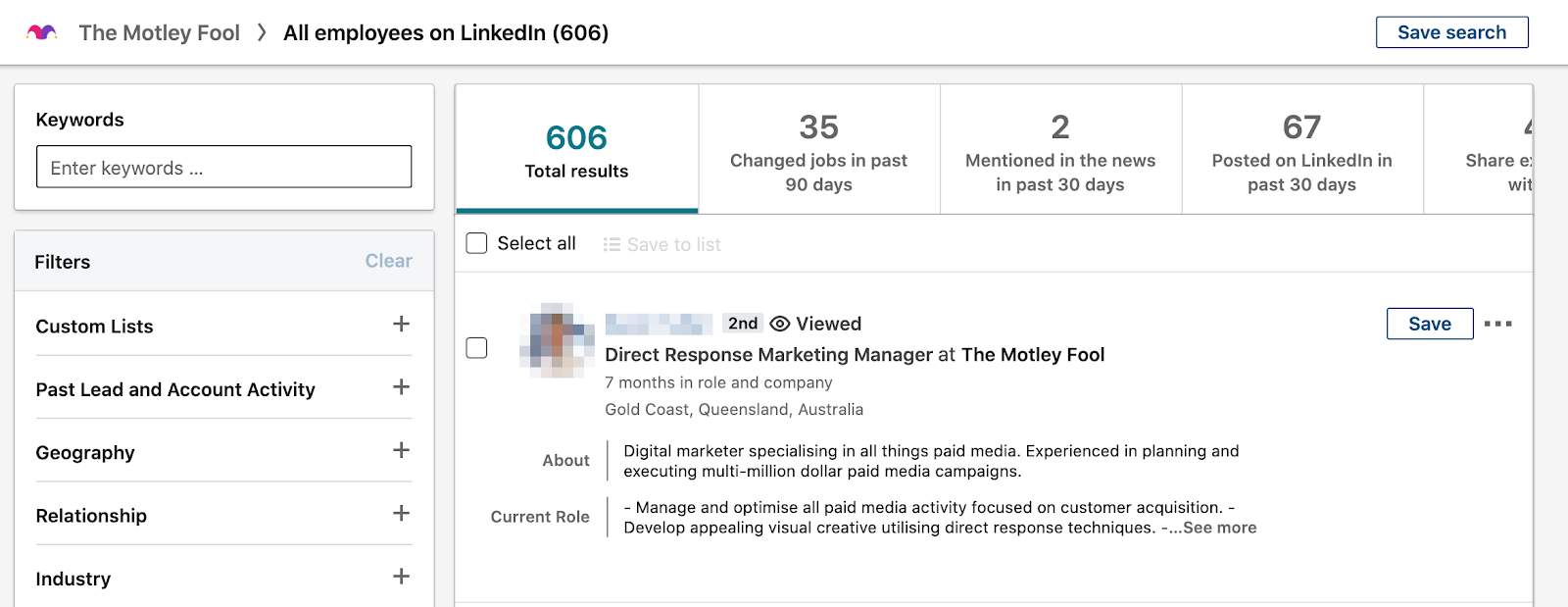Tick the Select all checkbox
This screenshot has height=607, width=1568.
coord(476,243)
